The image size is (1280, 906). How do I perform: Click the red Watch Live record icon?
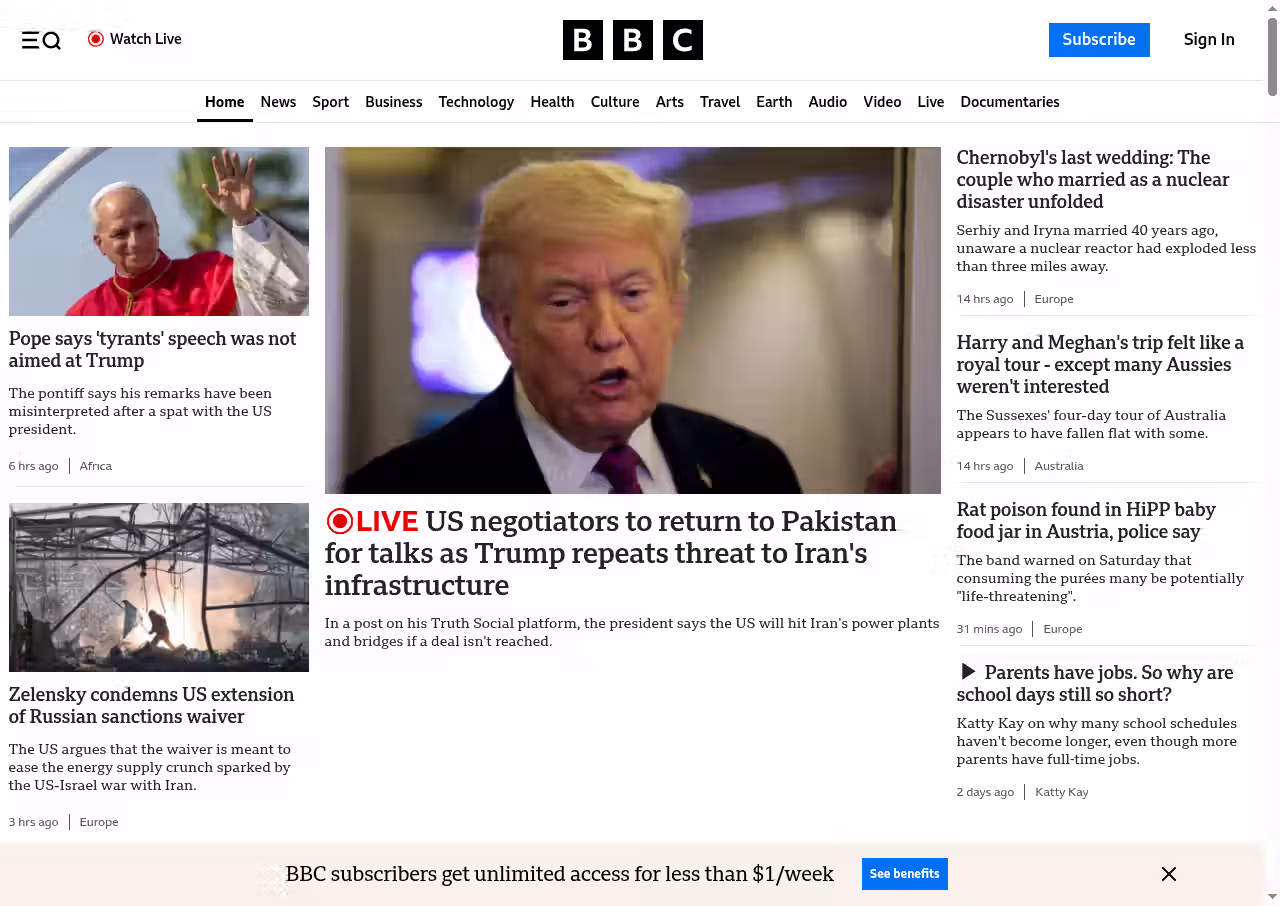tap(96, 39)
